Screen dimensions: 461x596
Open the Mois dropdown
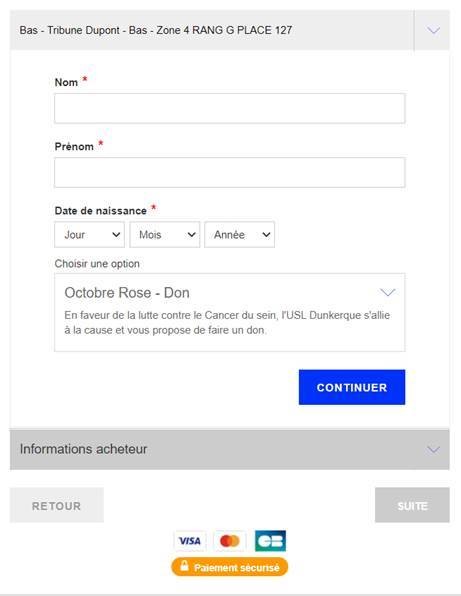tap(165, 235)
